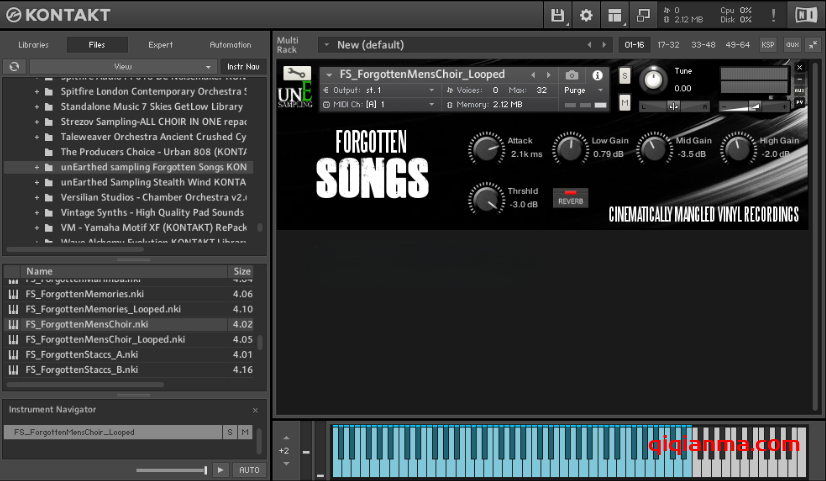Mute the instrument with the M button

click(625, 102)
